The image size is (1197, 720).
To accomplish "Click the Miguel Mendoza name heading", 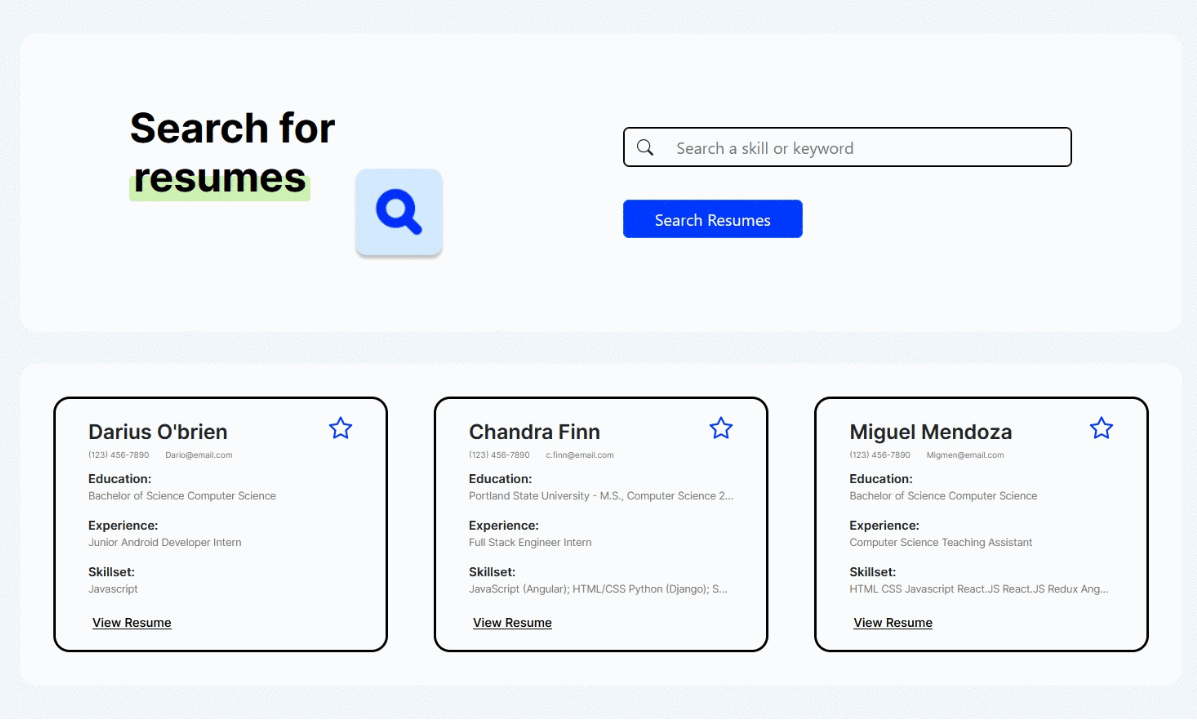I will click(931, 432).
